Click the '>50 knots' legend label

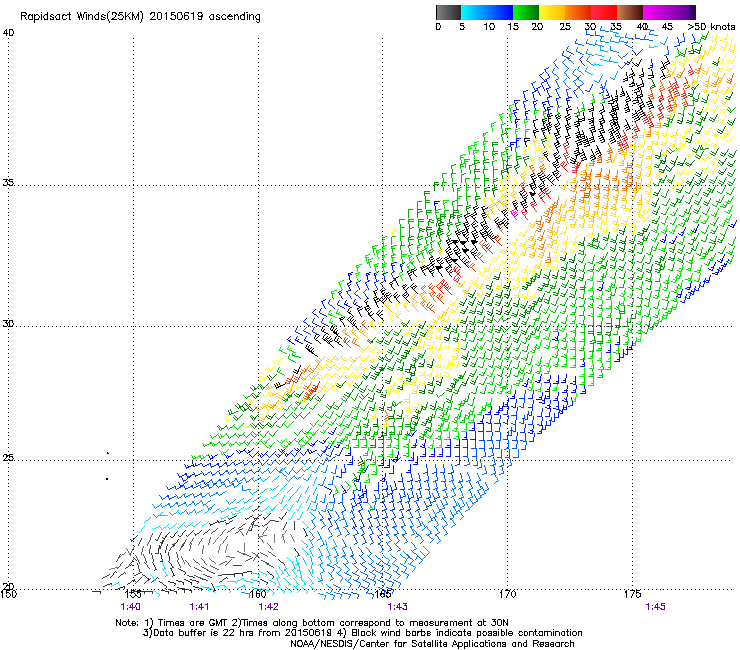712,27
